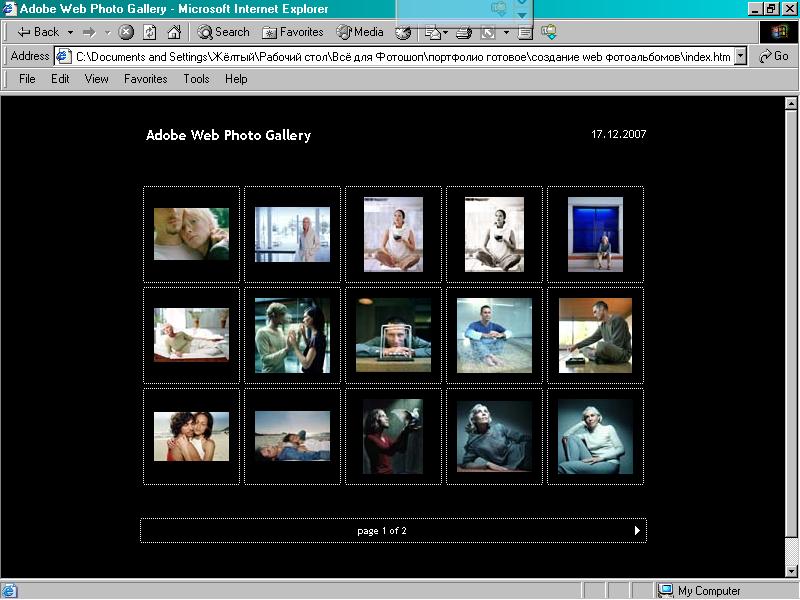Viewport: 800px width, 600px height.
Task: Go to the Home page icon
Action: coord(174,32)
